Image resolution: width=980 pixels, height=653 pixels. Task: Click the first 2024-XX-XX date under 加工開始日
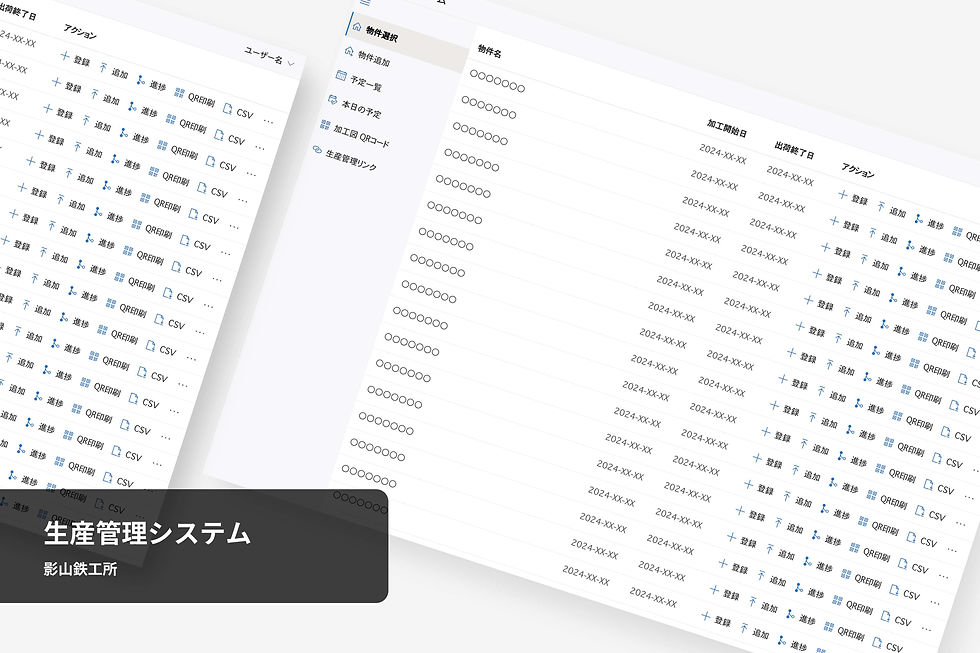[722, 153]
